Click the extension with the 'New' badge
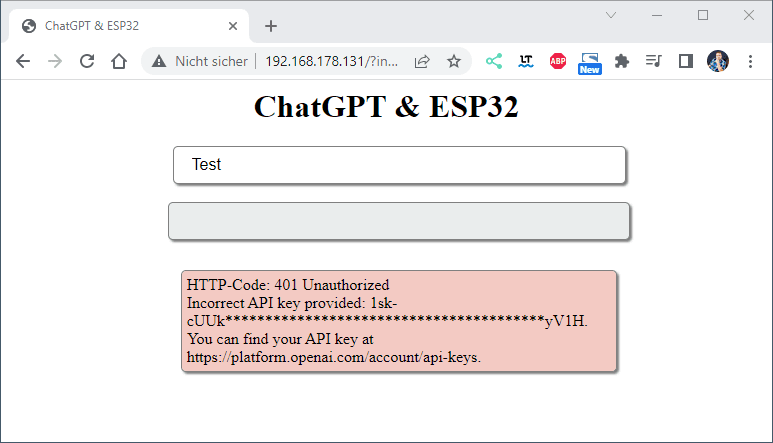This screenshot has height=443, width=773. pos(590,62)
